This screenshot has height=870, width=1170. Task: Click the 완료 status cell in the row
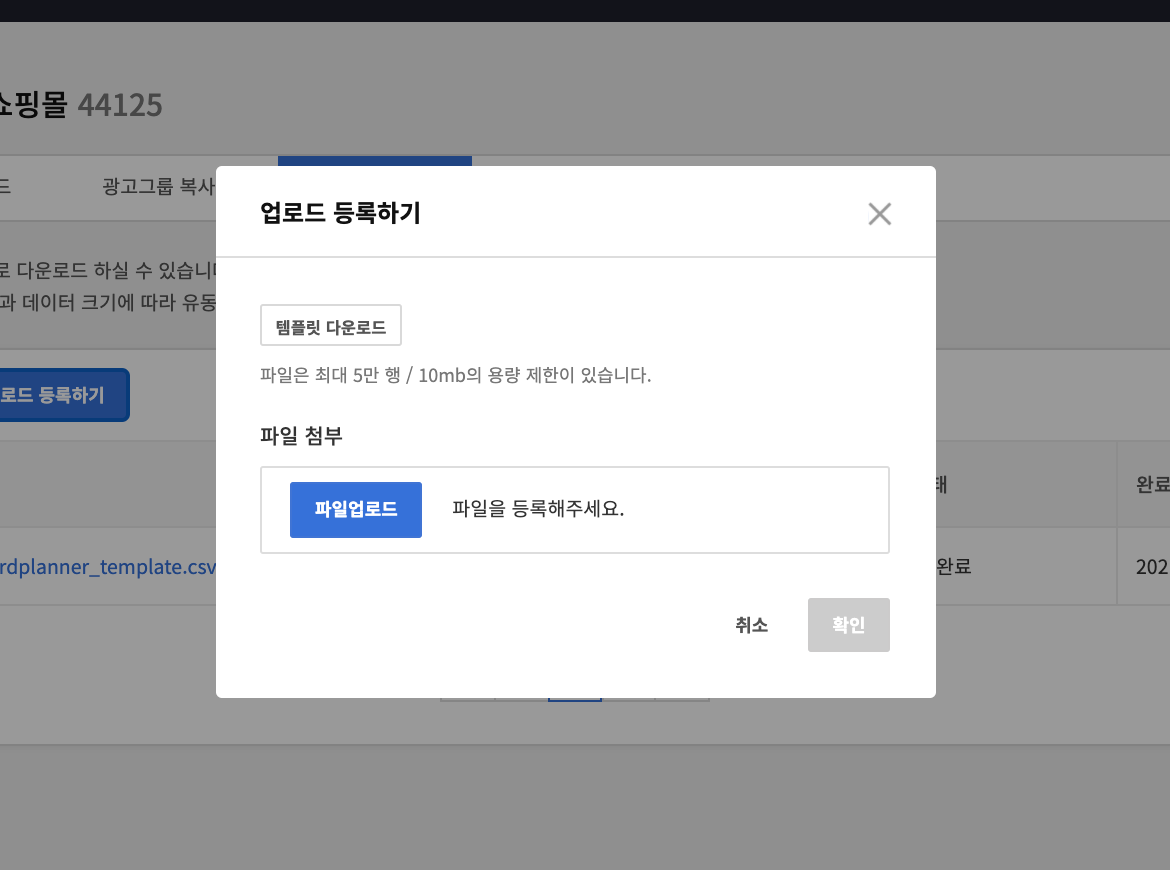(953, 567)
